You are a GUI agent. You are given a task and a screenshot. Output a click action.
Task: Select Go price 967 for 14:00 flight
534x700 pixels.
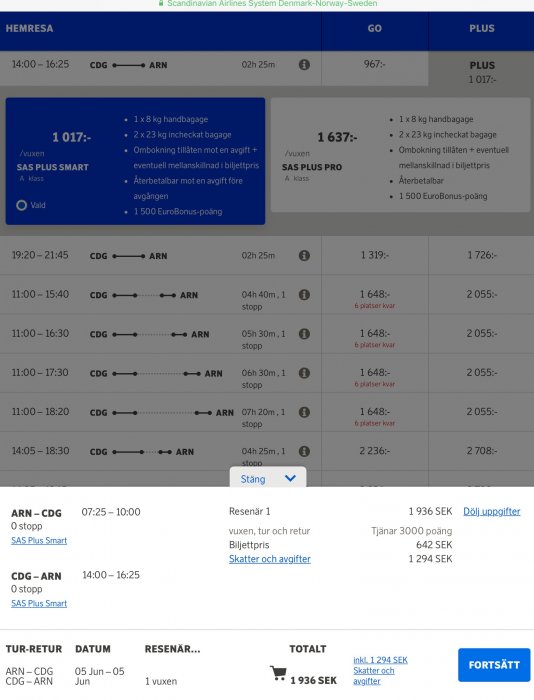click(x=375, y=64)
